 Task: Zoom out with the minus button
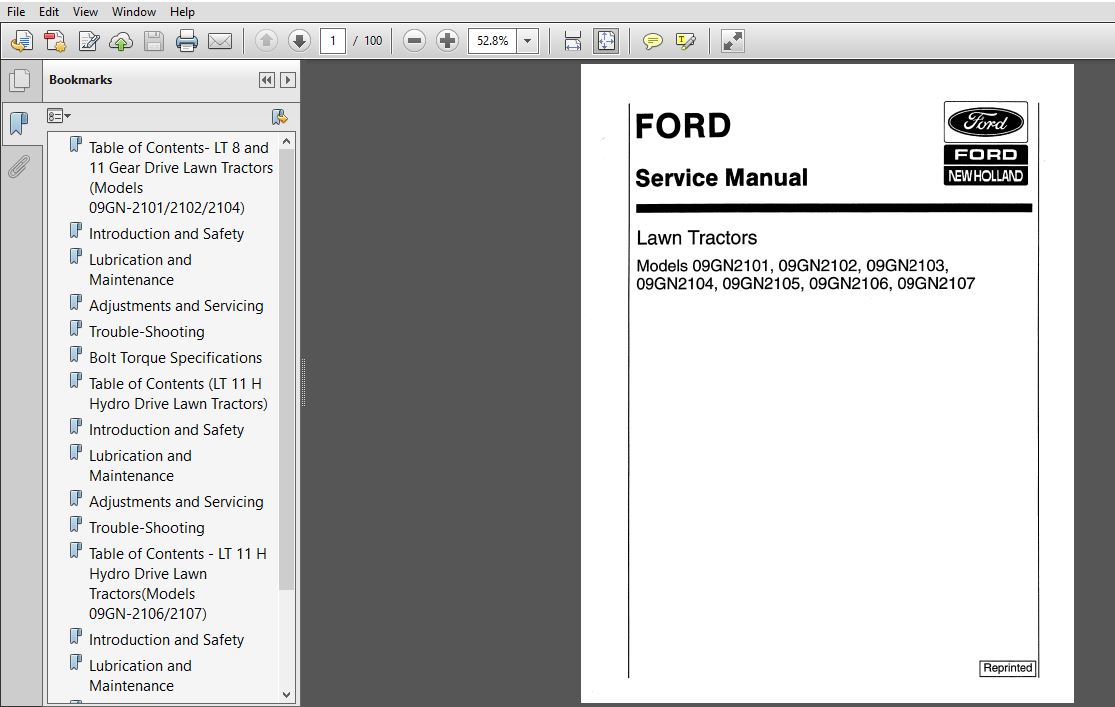(414, 41)
